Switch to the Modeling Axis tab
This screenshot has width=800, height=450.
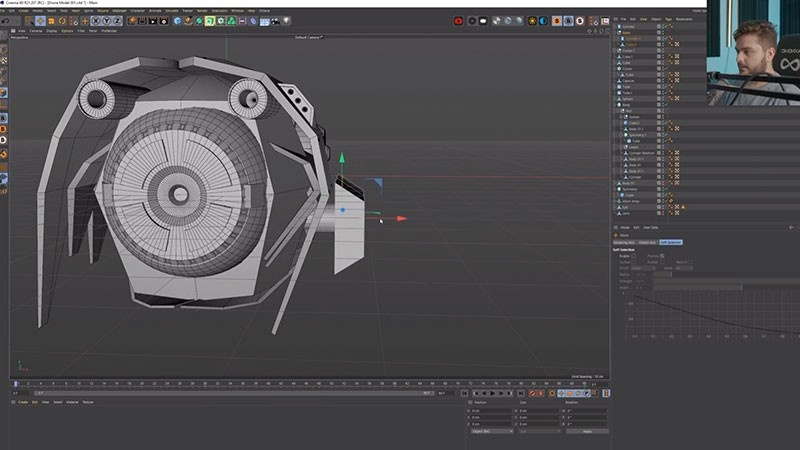coord(623,242)
